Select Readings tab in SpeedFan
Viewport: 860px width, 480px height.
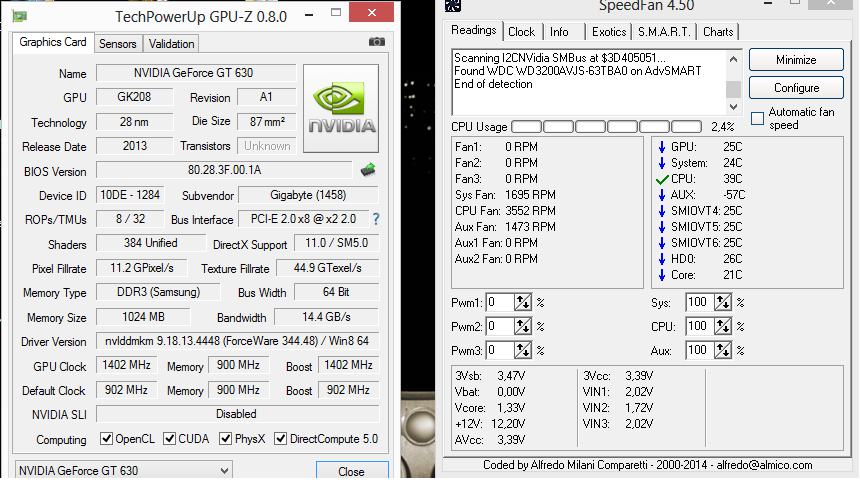(x=473, y=30)
